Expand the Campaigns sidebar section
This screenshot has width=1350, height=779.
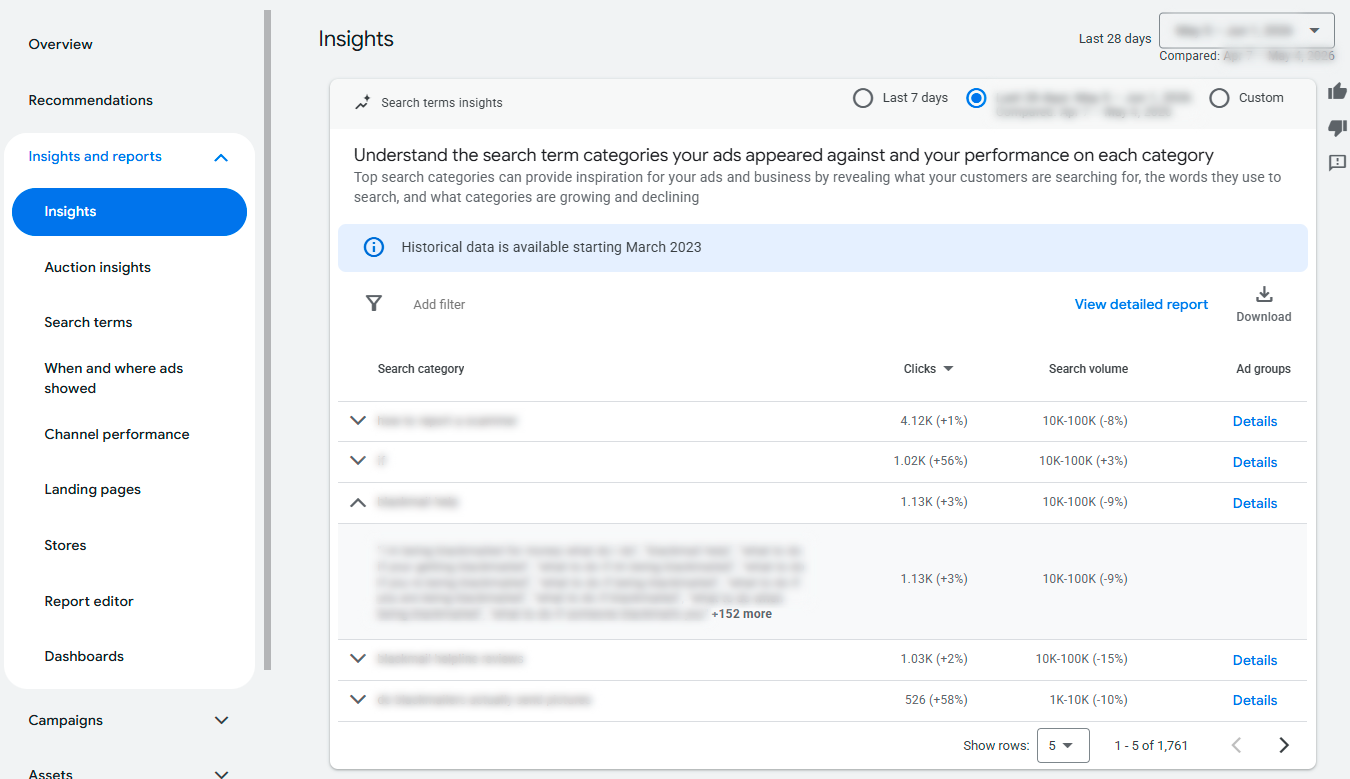click(222, 720)
